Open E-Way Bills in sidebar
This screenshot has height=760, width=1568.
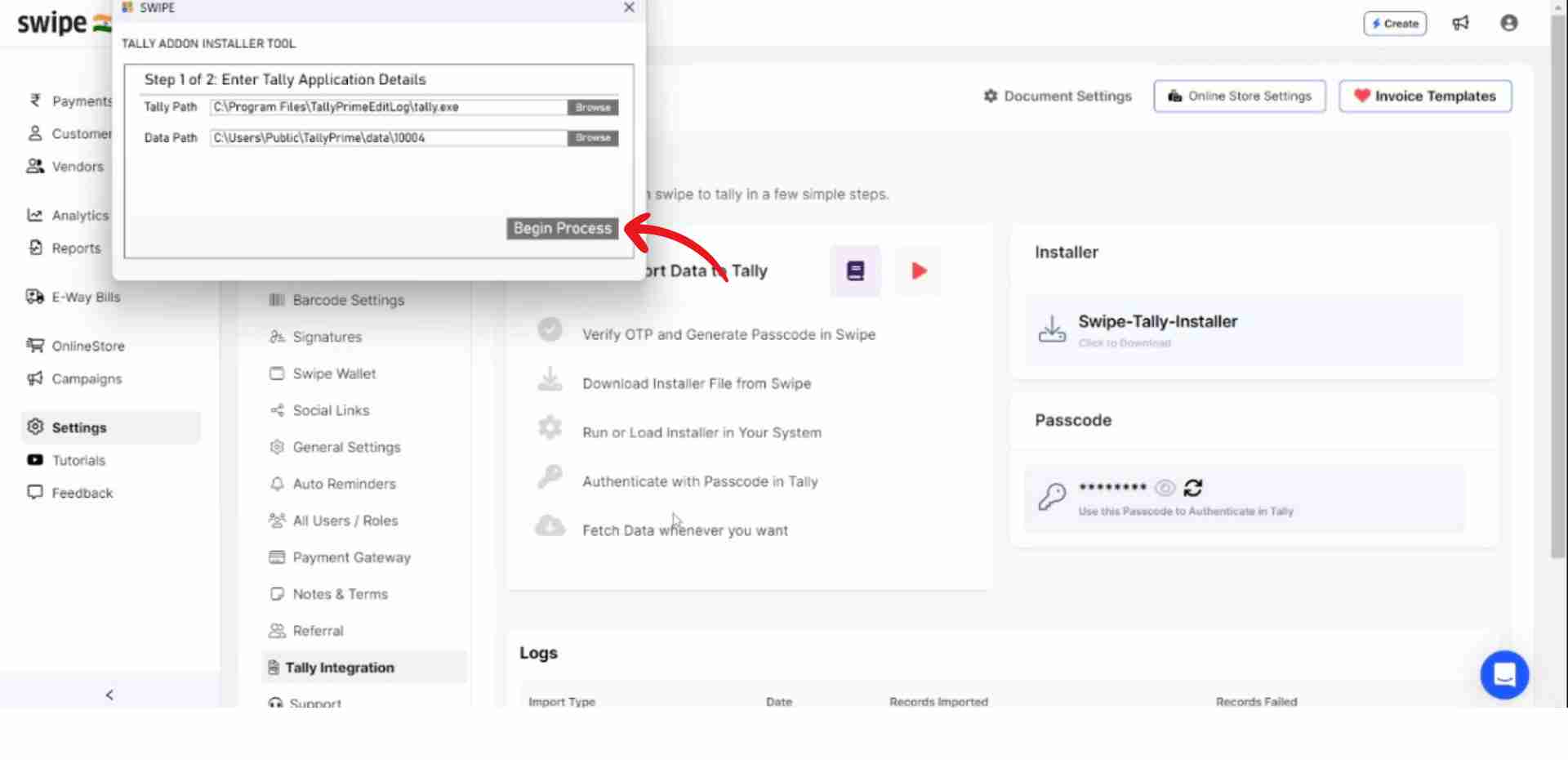point(73,297)
